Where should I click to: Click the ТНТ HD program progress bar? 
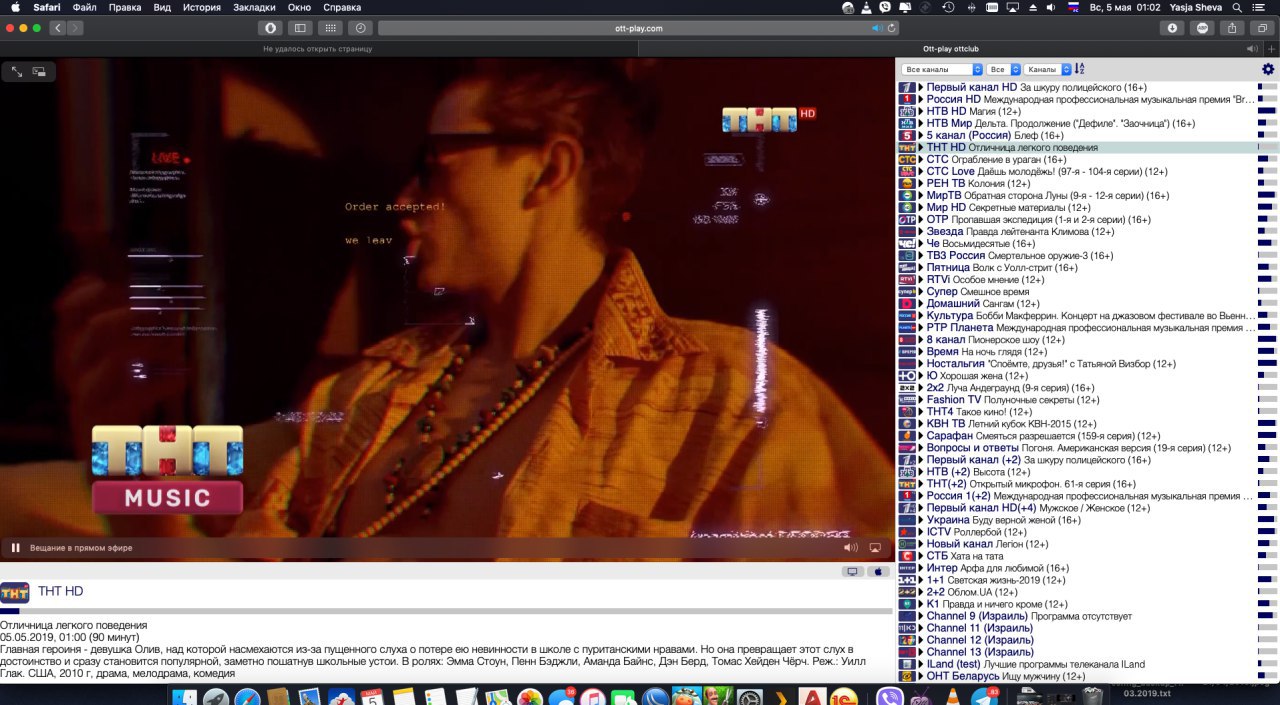point(446,610)
